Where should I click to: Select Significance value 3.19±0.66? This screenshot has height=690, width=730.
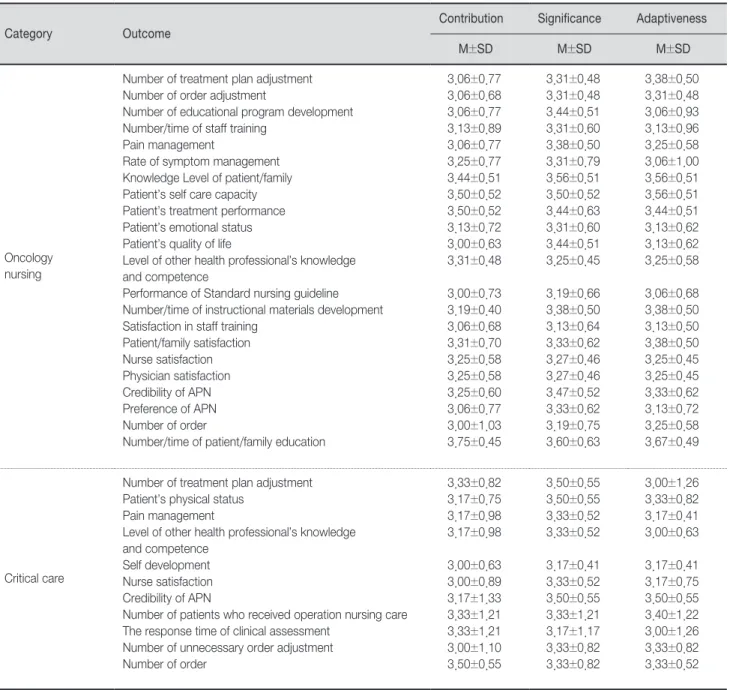point(573,293)
